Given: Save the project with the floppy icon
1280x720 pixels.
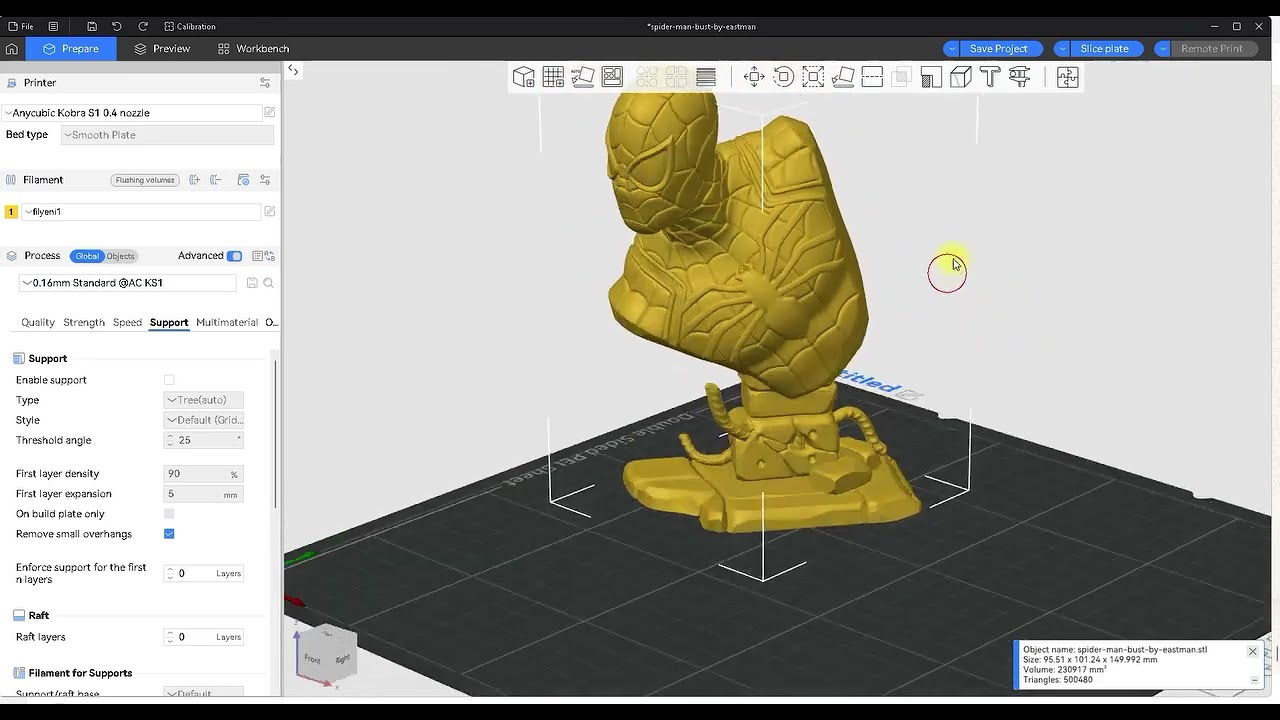Looking at the screenshot, I should click(92, 26).
